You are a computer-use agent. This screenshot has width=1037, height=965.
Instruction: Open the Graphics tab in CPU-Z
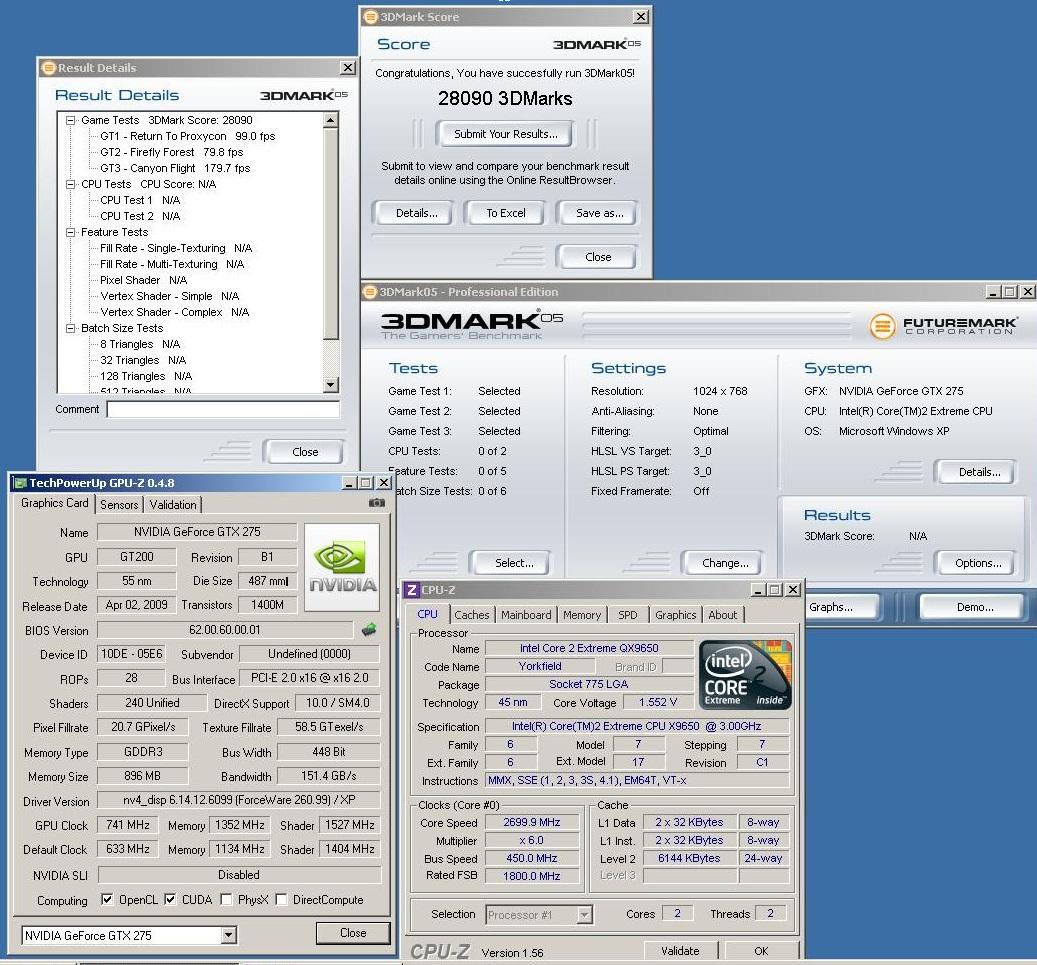coord(675,614)
